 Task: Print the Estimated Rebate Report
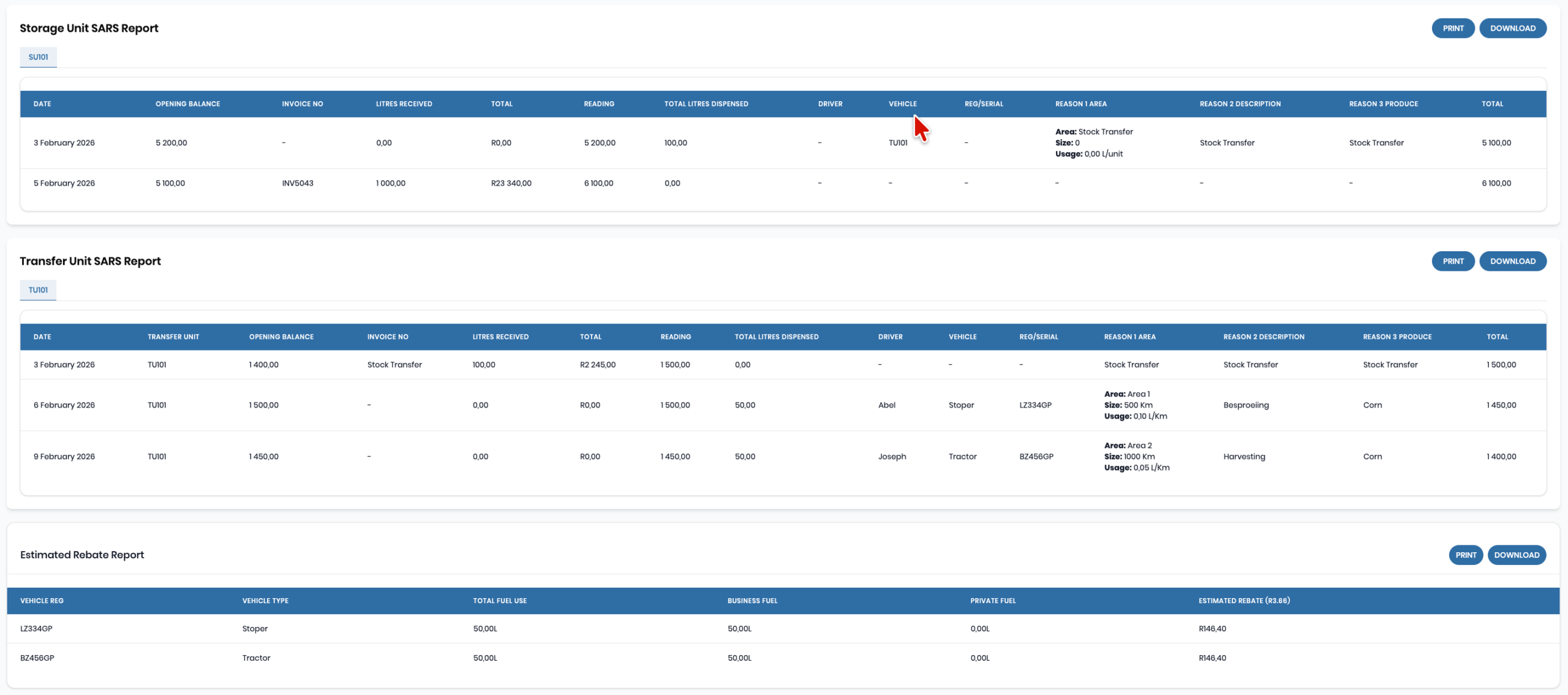1465,555
